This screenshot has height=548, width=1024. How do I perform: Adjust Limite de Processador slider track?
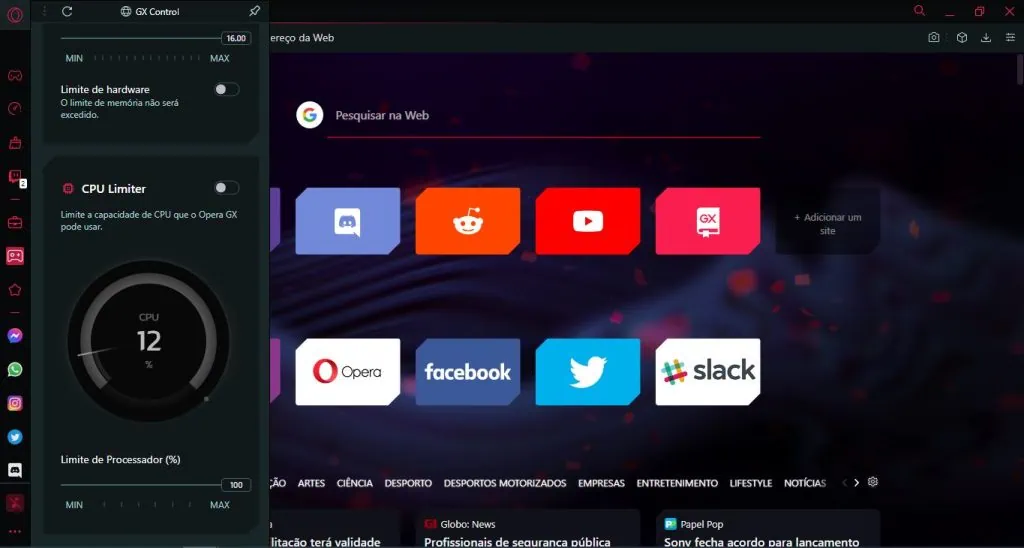point(142,485)
